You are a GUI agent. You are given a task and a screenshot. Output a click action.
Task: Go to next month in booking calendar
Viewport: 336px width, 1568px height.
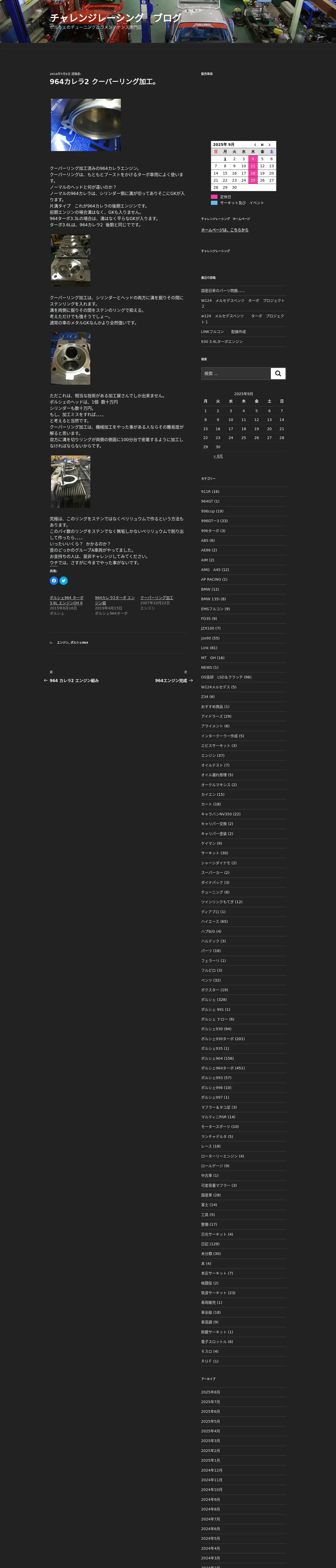[x=270, y=145]
